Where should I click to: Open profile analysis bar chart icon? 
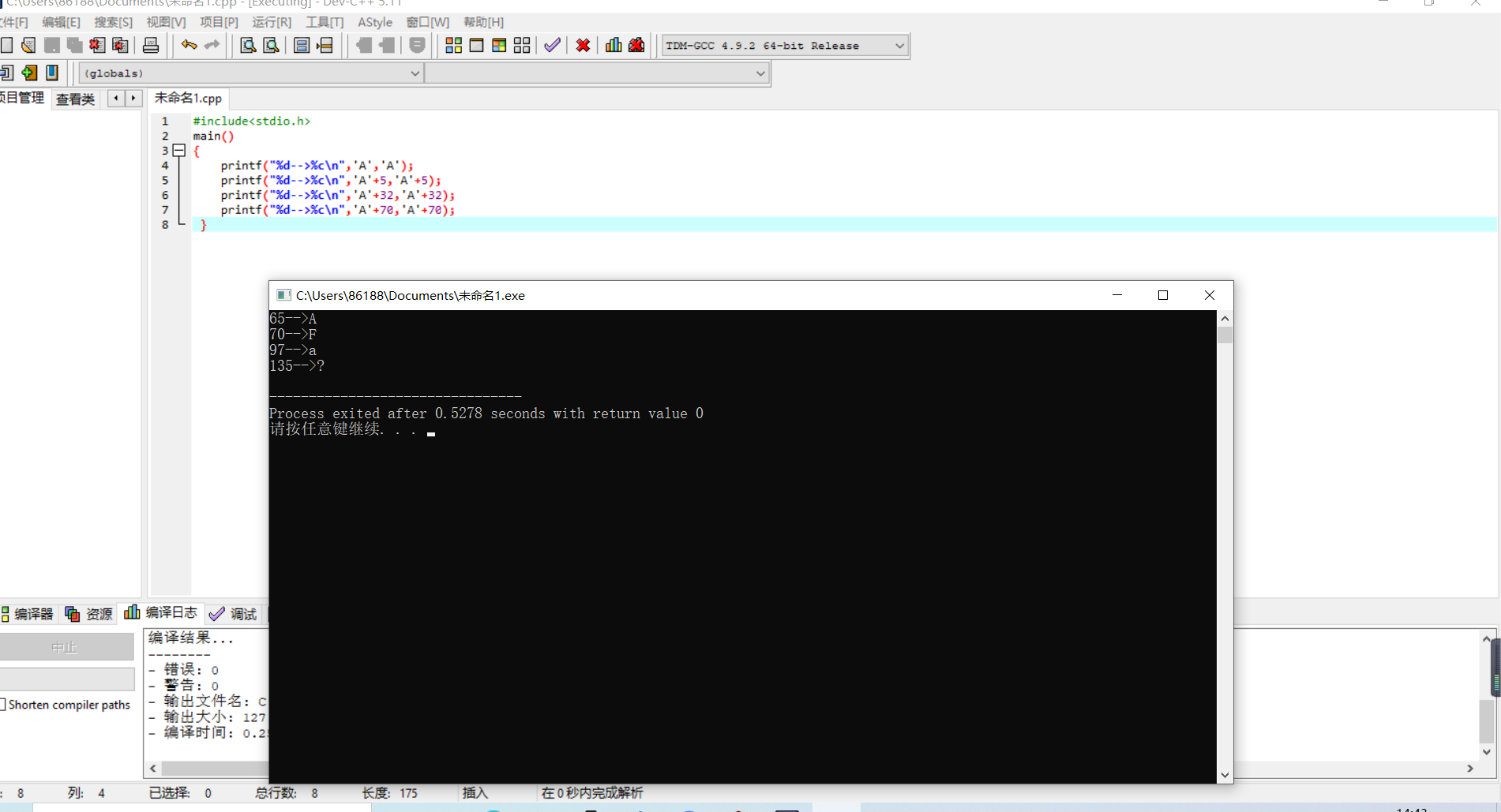[x=614, y=45]
